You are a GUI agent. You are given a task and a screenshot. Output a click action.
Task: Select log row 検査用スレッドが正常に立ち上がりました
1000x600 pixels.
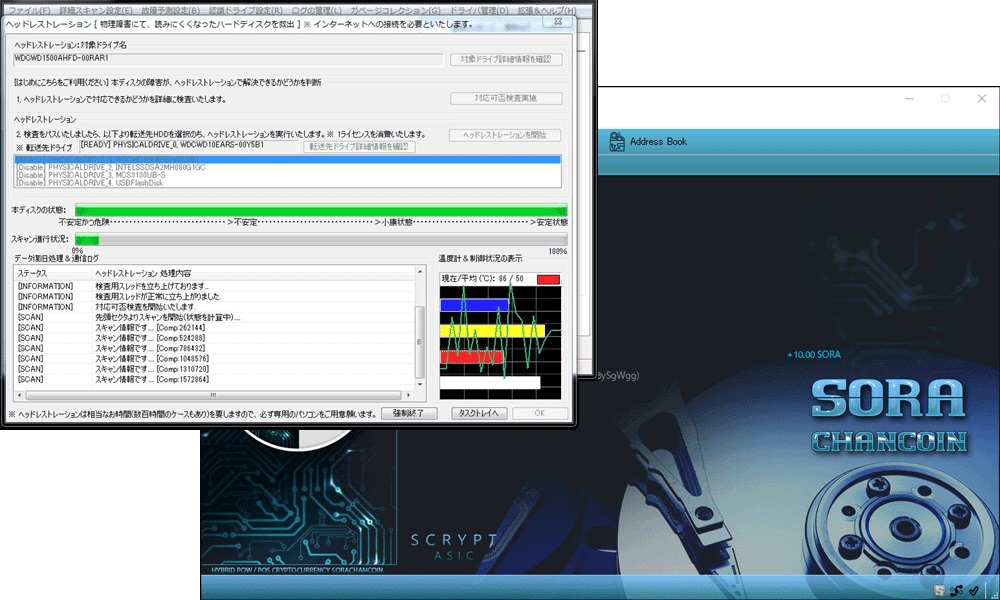[x=214, y=296]
